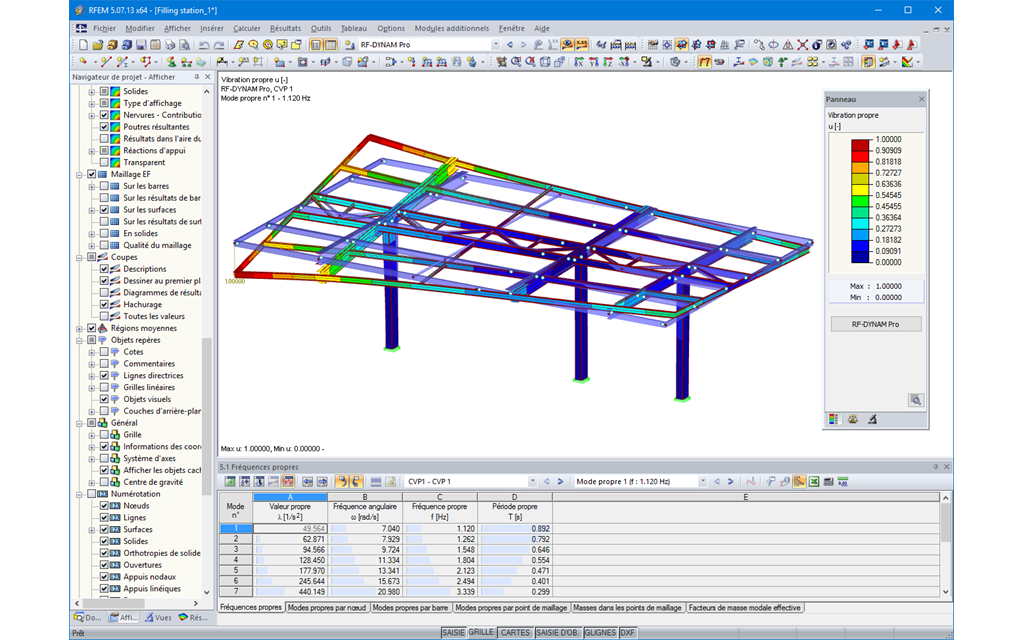This screenshot has height=640, width=1024.
Task: Save the current model
Action: tap(140, 44)
